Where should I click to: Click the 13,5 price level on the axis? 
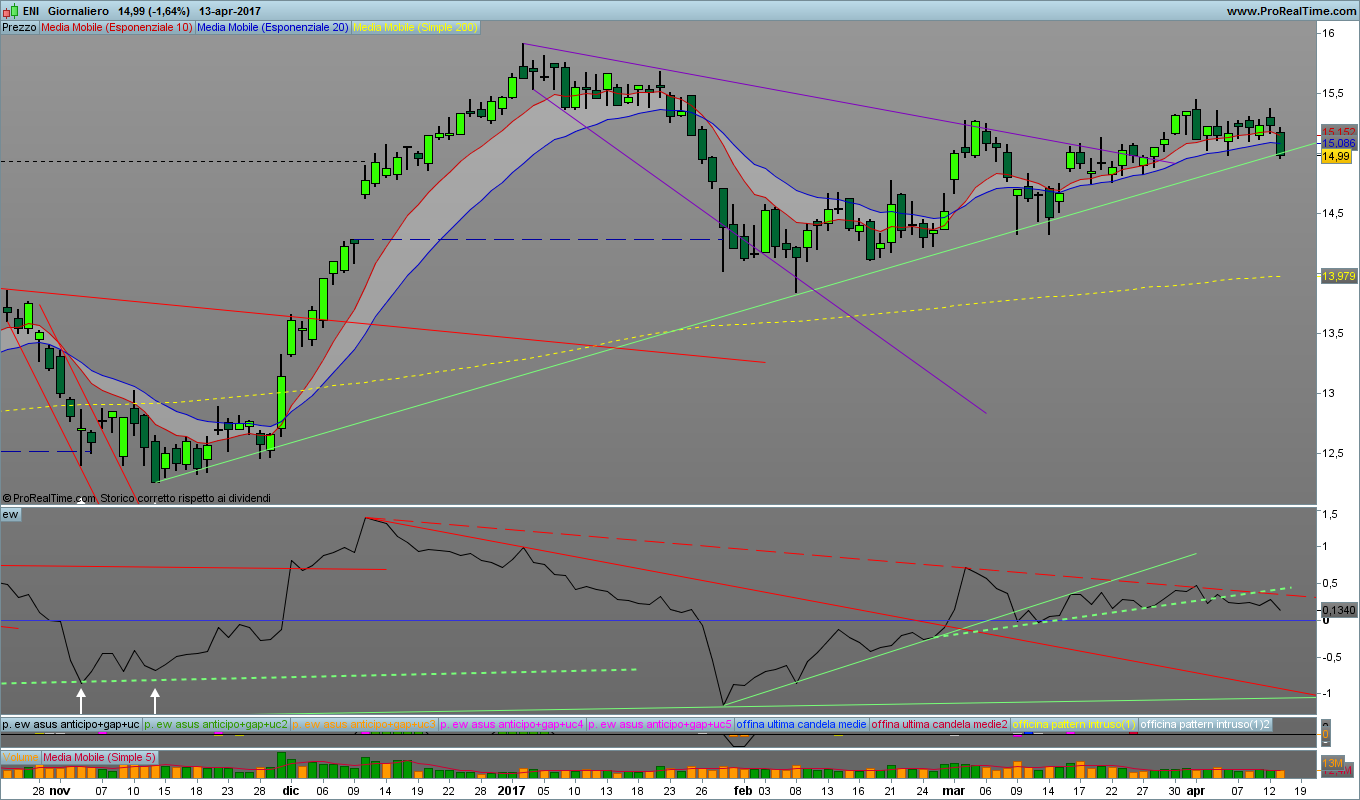pos(1333,333)
